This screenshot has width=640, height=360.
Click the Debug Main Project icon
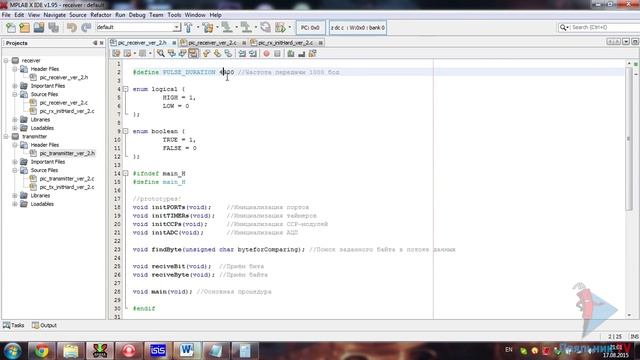click(x=280, y=27)
